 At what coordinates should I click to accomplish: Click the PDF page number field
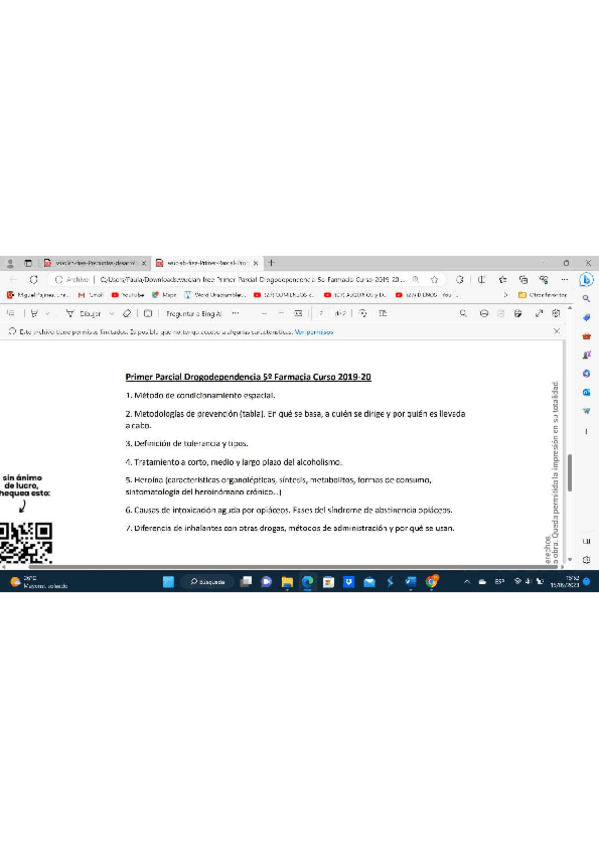coord(321,313)
